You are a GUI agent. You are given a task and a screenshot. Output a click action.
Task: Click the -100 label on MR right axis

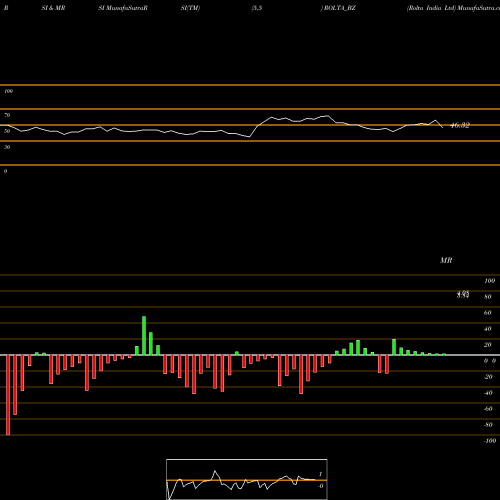tap(490, 441)
